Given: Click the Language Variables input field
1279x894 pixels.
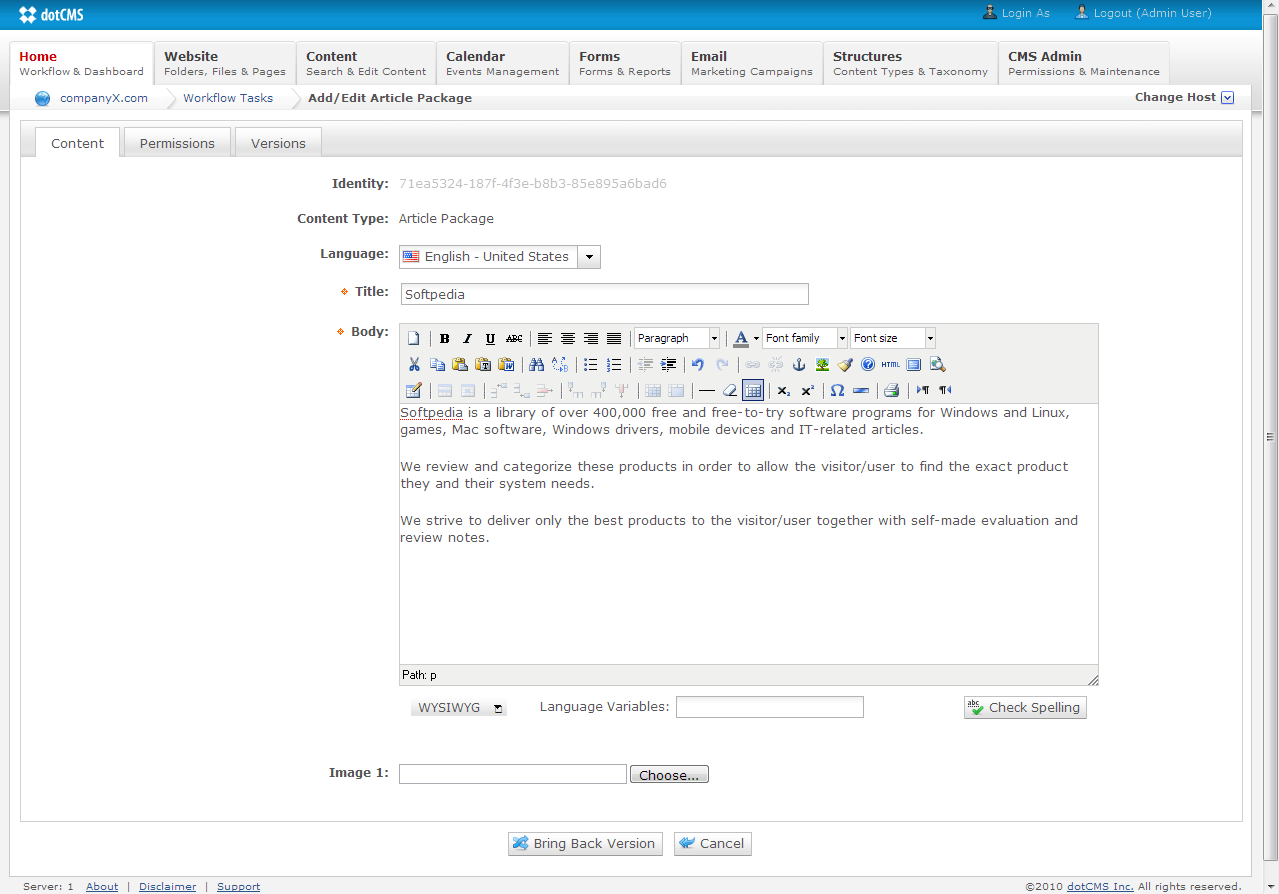Looking at the screenshot, I should click(x=770, y=707).
